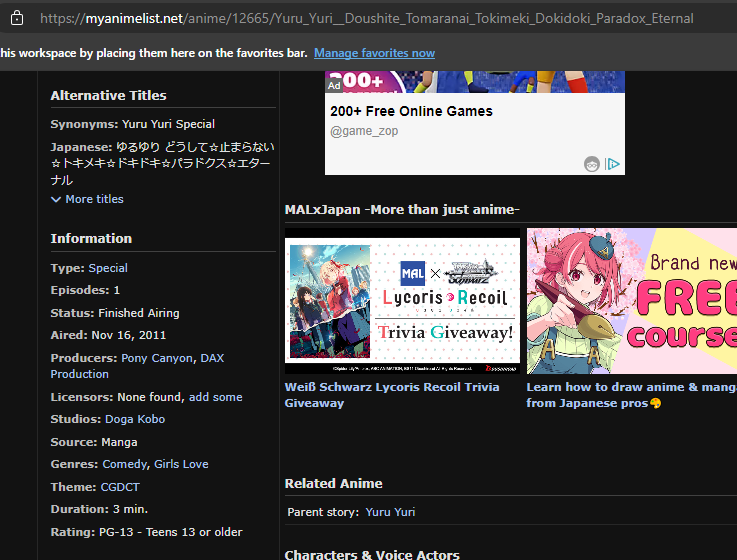Select the Source: Manga text
This screenshot has height=560, width=737.
tap(94, 442)
